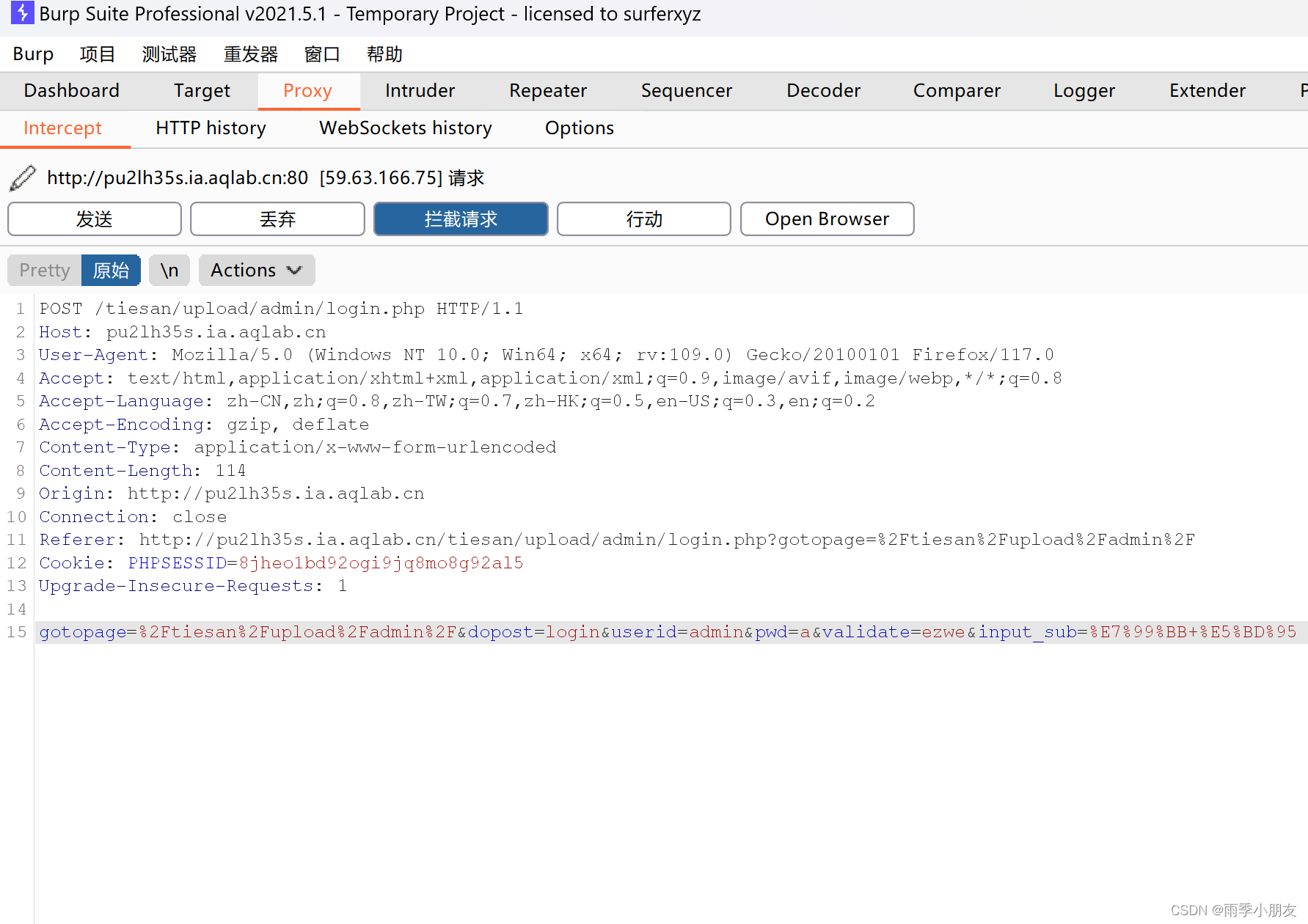Click the 发送 (Forward) button
The image size is (1308, 924).
(x=95, y=219)
